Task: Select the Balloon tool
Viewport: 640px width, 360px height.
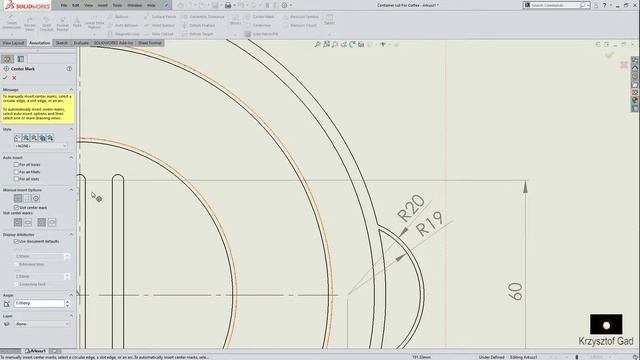Action: 118,17
